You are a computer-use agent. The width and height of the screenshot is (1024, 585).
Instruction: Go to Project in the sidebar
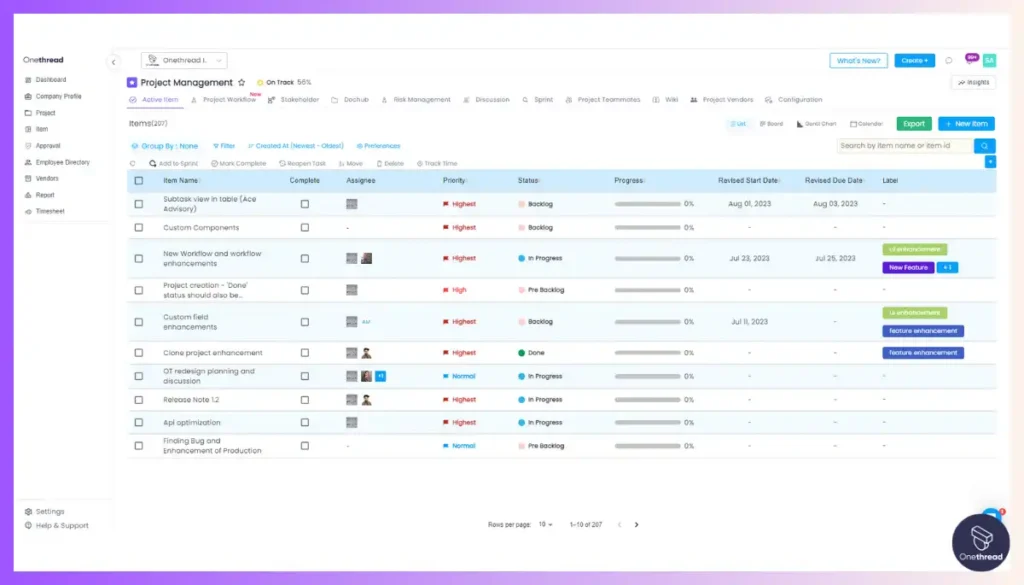[x=40, y=113]
